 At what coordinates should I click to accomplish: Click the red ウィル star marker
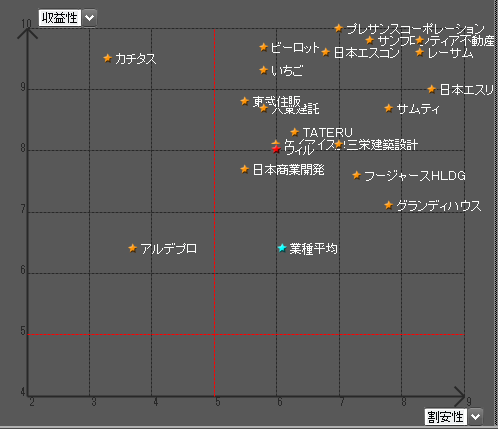[x=276, y=149]
